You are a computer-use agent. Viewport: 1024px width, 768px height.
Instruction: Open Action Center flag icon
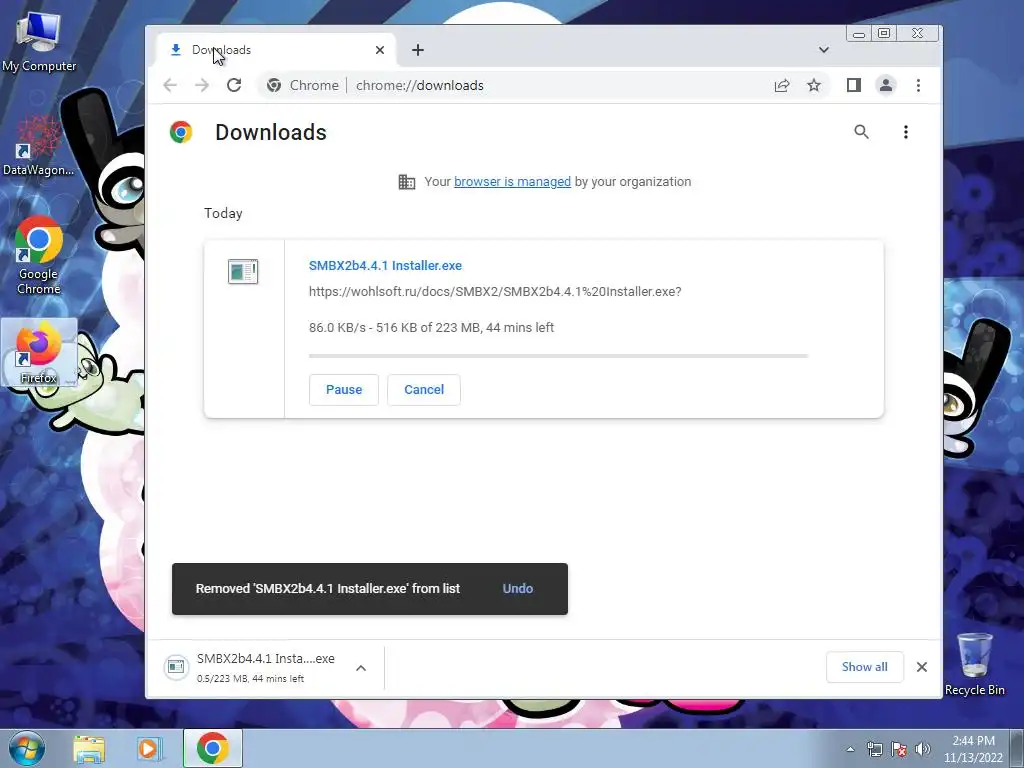tap(899, 749)
